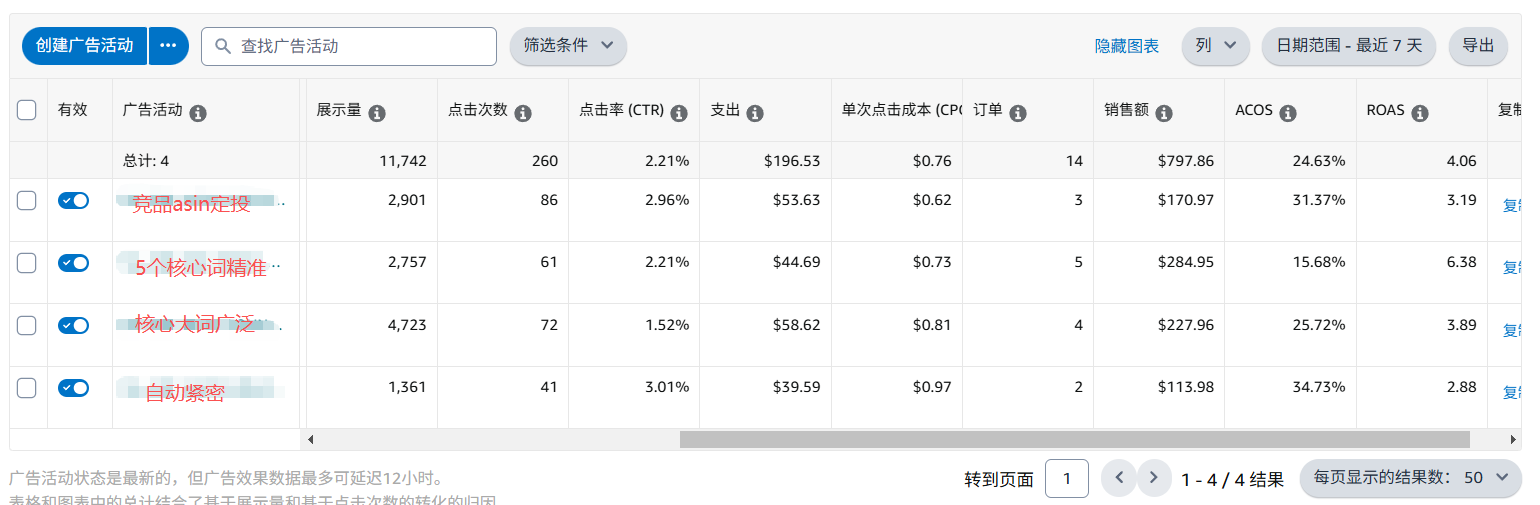Disable the 竞品asin定投 campaign toggle
This screenshot has height=505, width=1540.
pos(73,201)
